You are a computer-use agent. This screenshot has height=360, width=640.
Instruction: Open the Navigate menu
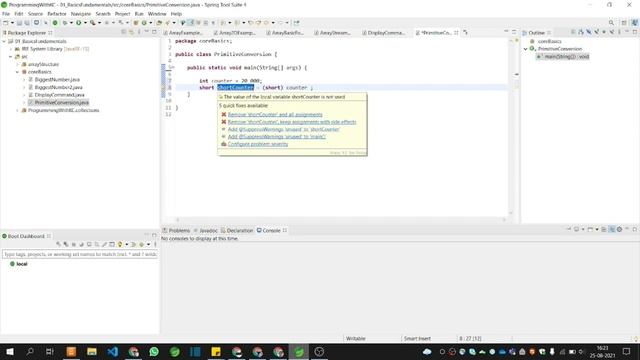pos(81,13)
